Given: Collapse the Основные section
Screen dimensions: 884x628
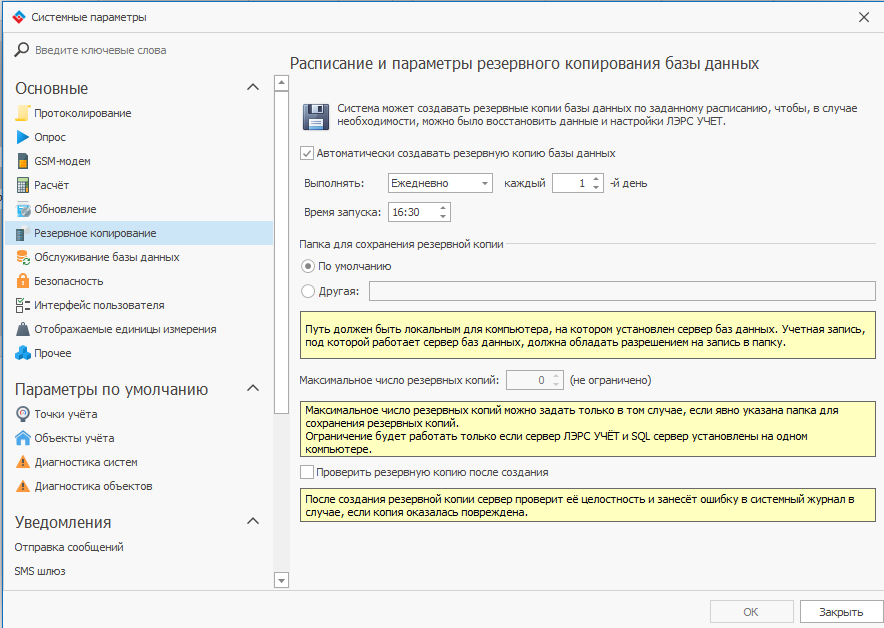Looking at the screenshot, I should coord(253,87).
